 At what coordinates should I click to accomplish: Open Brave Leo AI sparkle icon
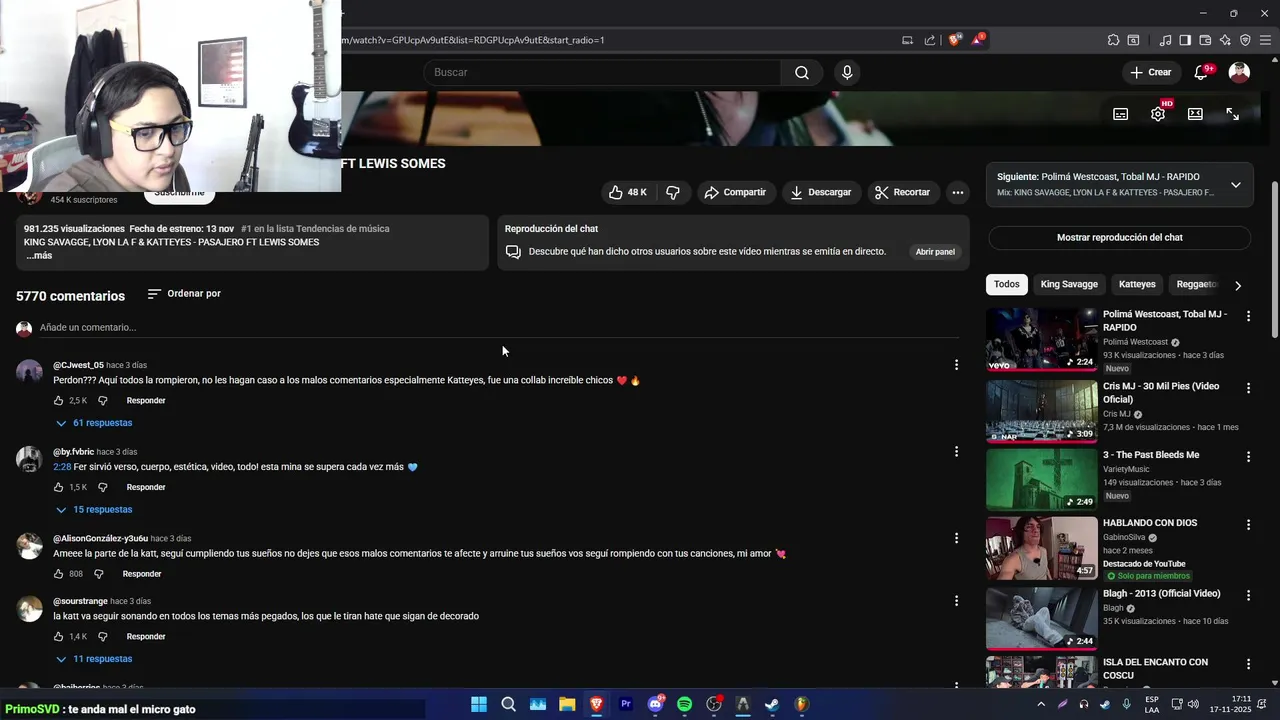[1225, 40]
